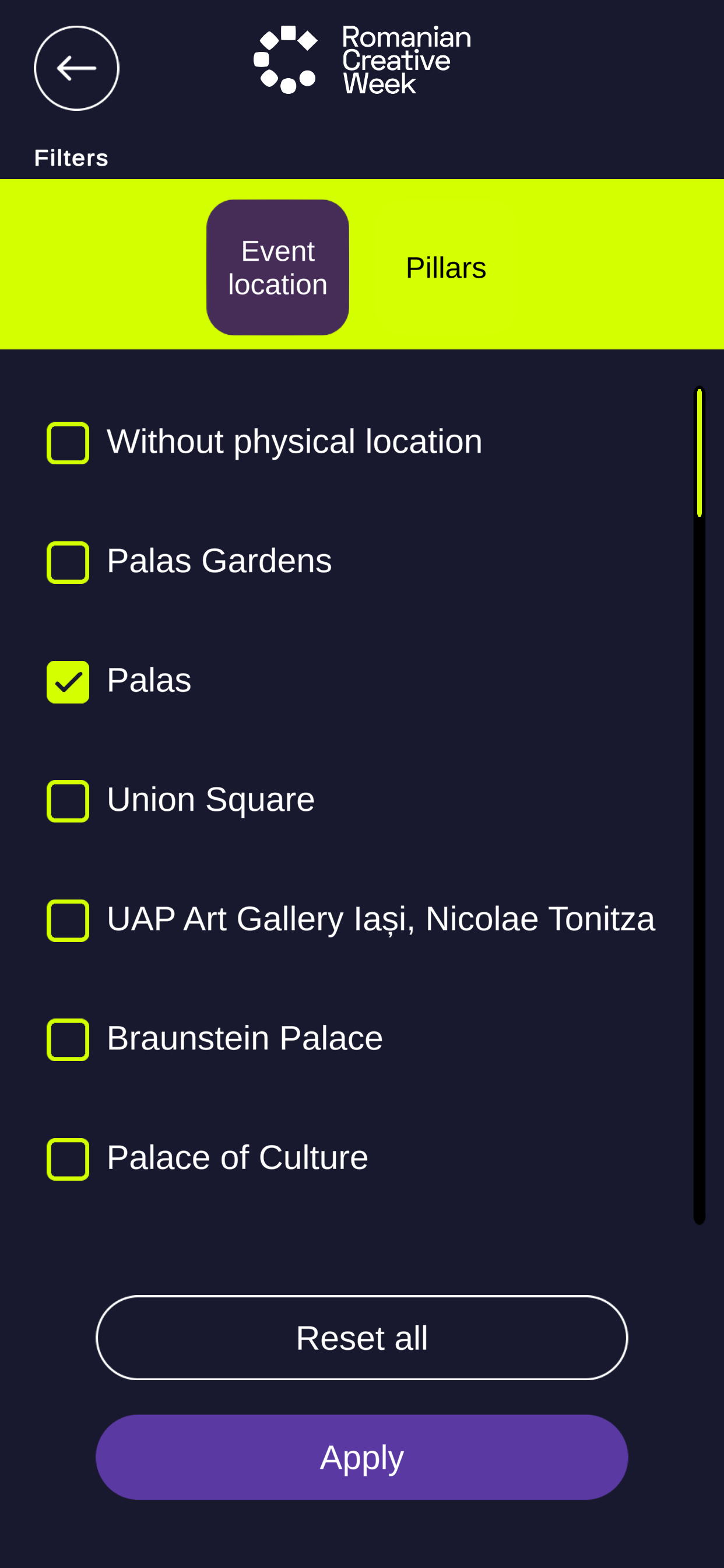Apply the selected filters
Image resolution: width=724 pixels, height=1568 pixels.
[x=362, y=1457]
